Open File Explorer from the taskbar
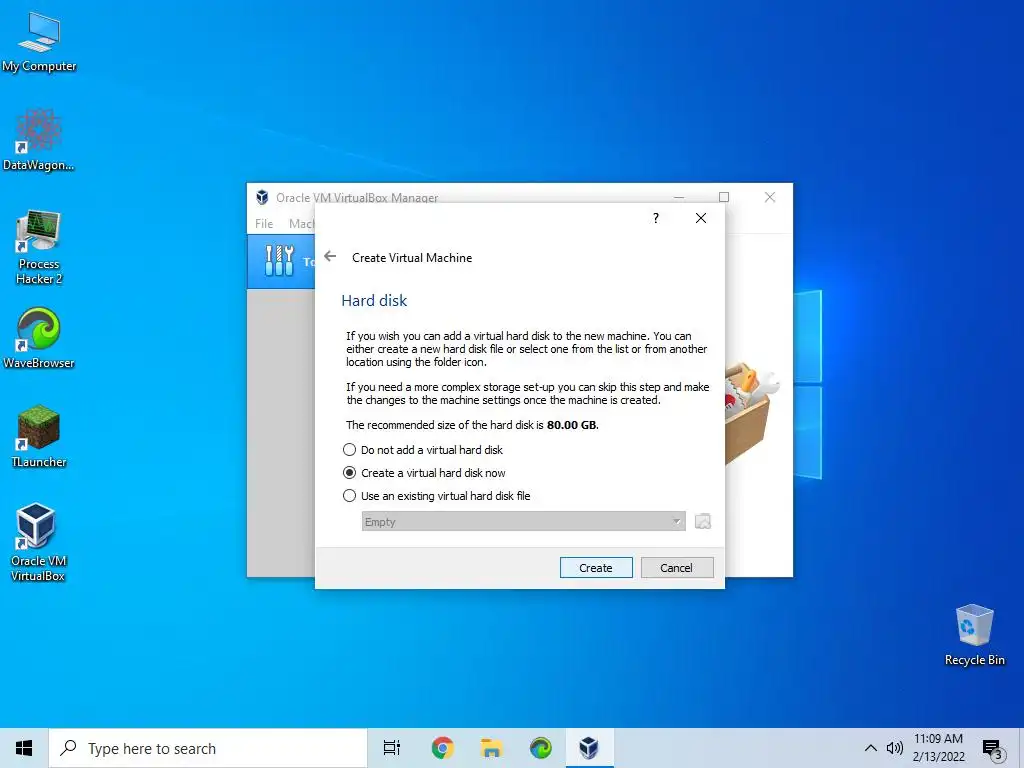 pos(491,748)
